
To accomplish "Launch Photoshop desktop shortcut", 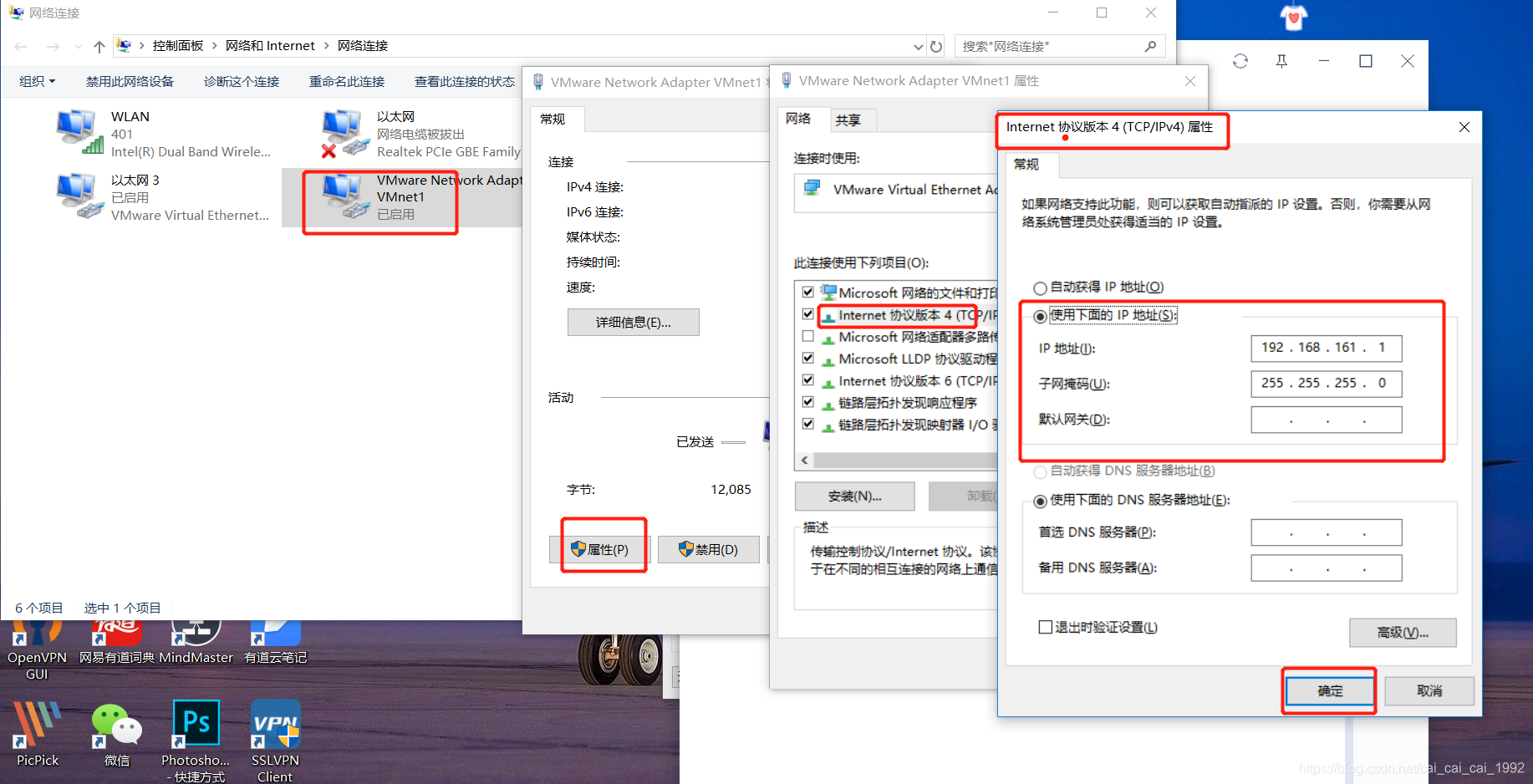I will (196, 740).
